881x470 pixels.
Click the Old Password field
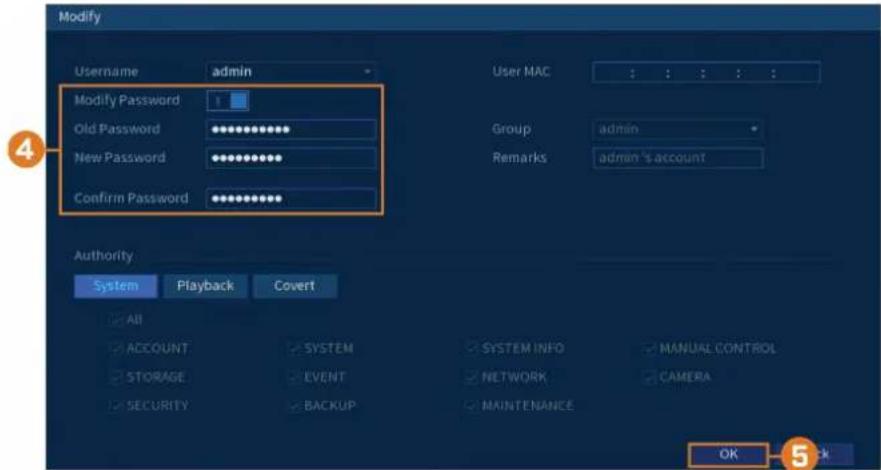(x=290, y=130)
